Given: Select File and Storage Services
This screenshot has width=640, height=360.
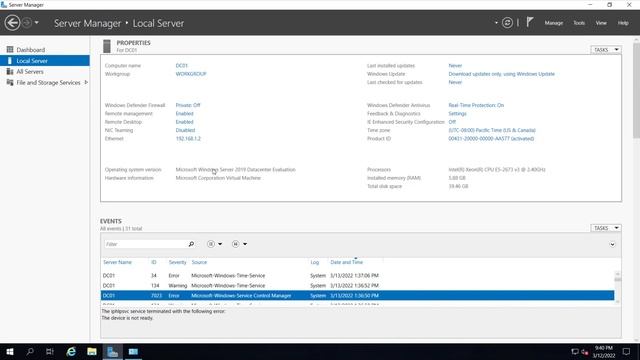Looking at the screenshot, I should [48, 82].
